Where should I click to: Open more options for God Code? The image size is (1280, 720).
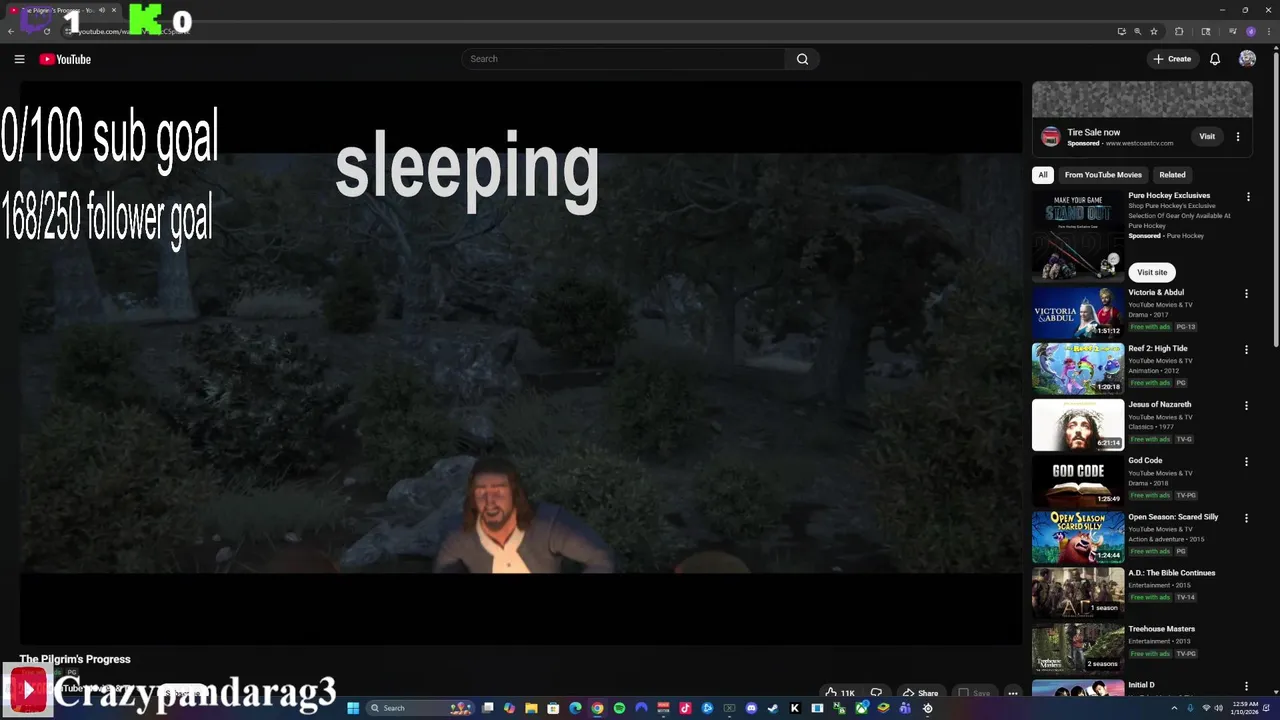pyautogui.click(x=1246, y=462)
